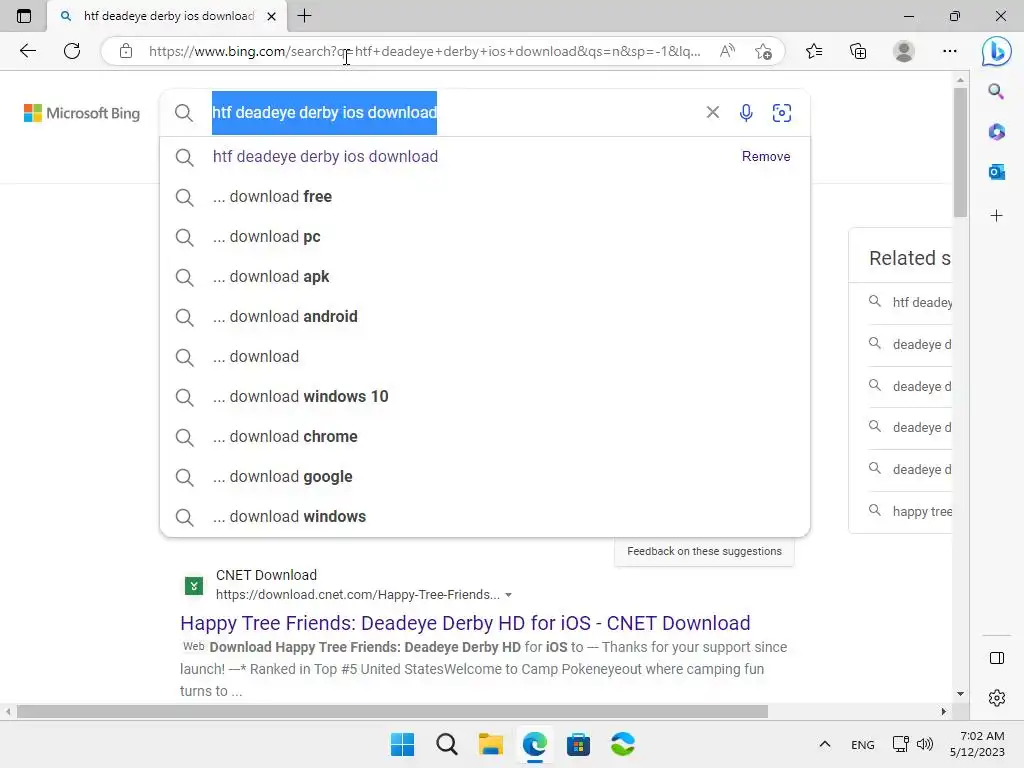The height and width of the screenshot is (768, 1024).
Task: Go back using the browser back arrow
Action: 27,51
